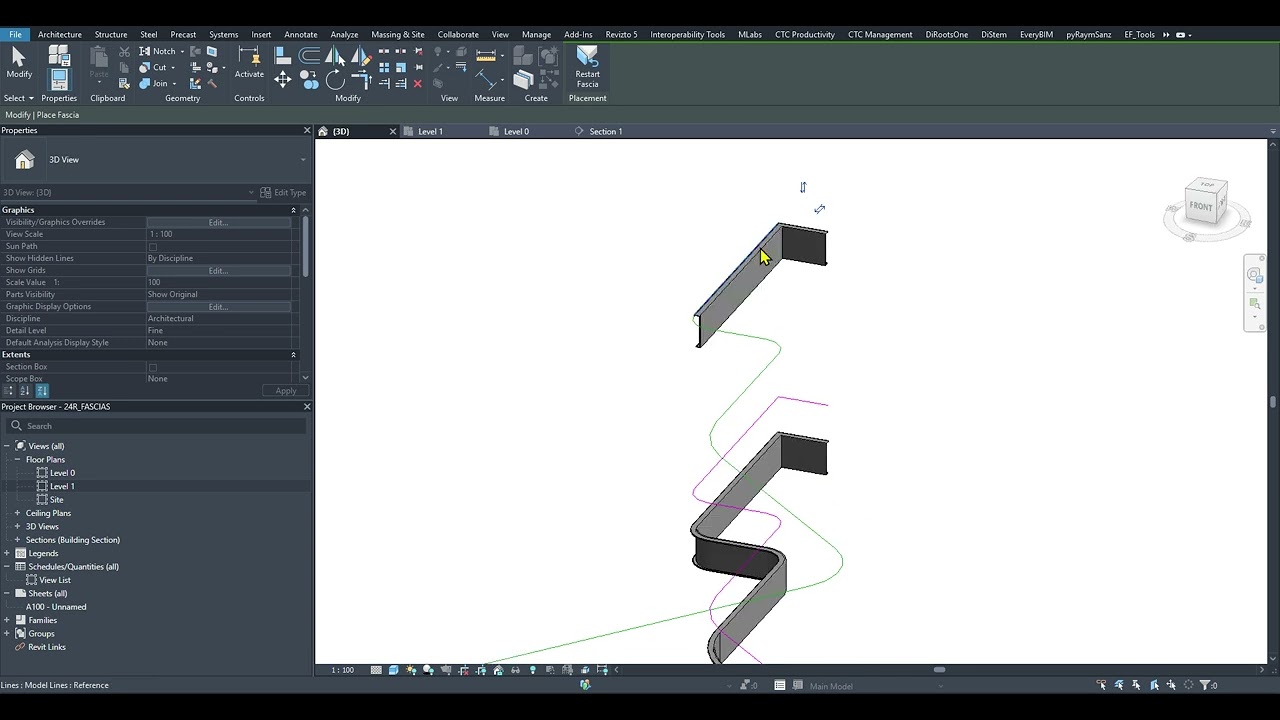The height and width of the screenshot is (720, 1280).
Task: Click the horizontal view scrollbar thumb
Action: (x=939, y=670)
